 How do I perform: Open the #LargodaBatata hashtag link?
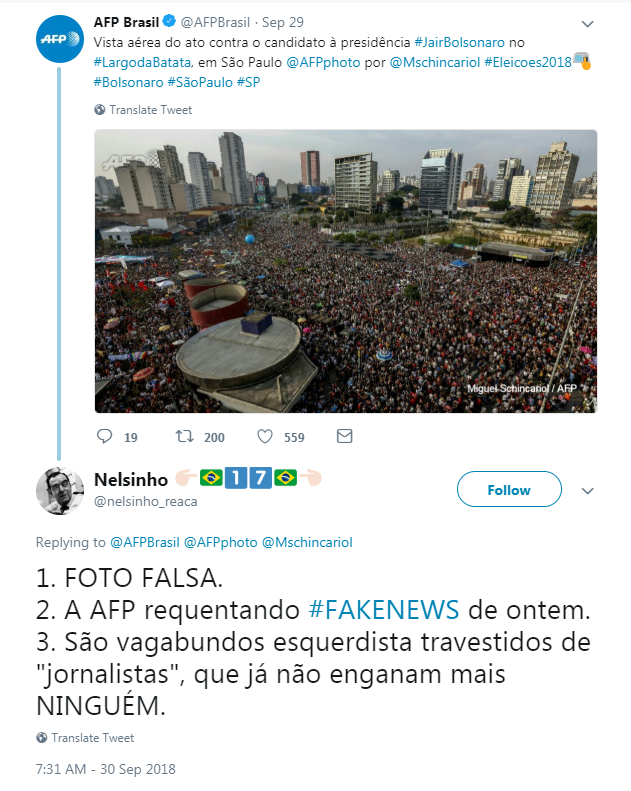tap(142, 63)
